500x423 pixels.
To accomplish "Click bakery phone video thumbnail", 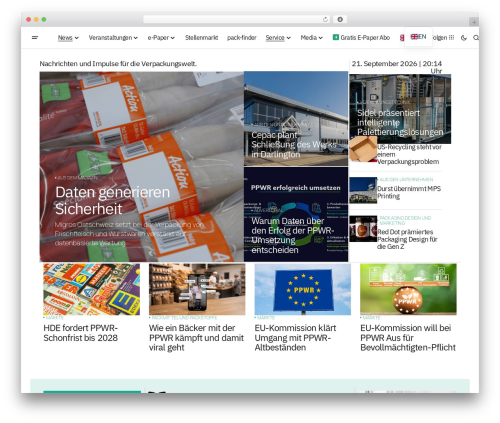I will 197,289.
